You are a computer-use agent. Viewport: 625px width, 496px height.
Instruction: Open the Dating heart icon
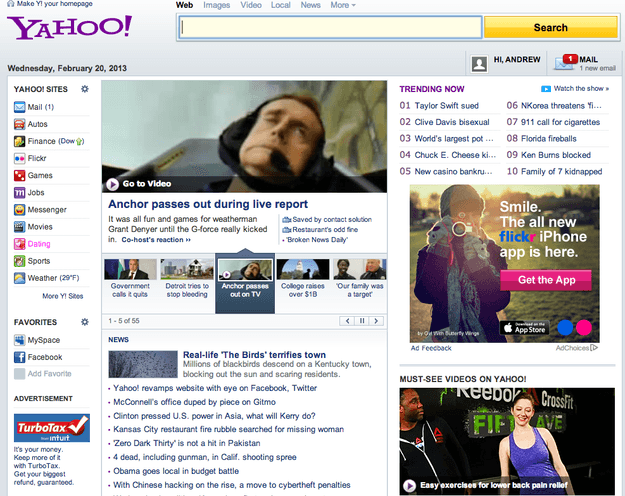click(x=20, y=244)
